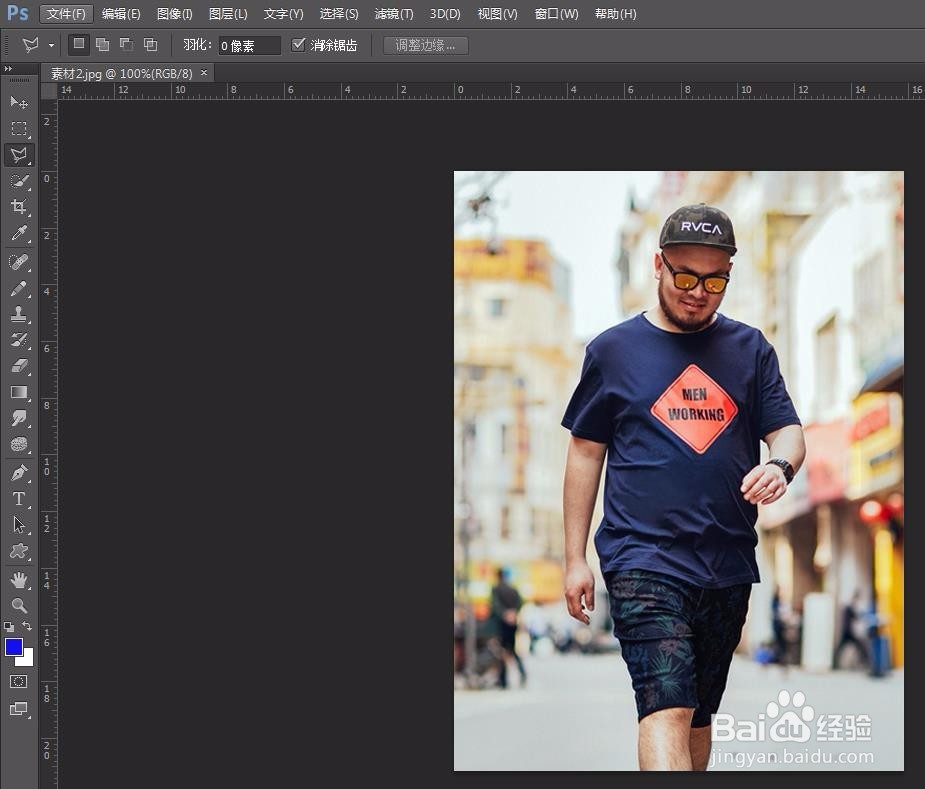This screenshot has width=925, height=789.
Task: Open the tool preset picker dropdown arrow
Action: (51, 45)
